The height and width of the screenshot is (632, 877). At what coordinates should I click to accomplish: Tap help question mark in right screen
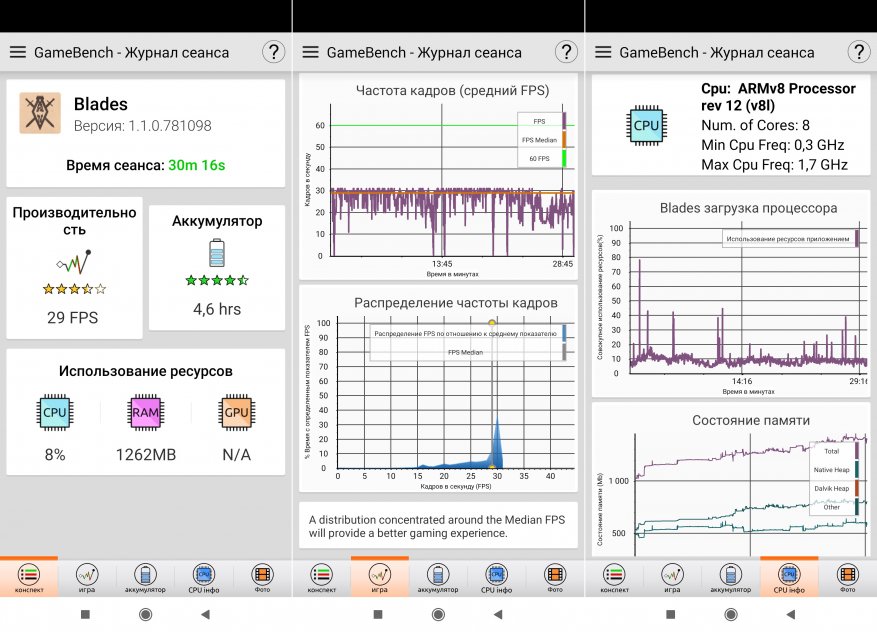pyautogui.click(x=859, y=52)
